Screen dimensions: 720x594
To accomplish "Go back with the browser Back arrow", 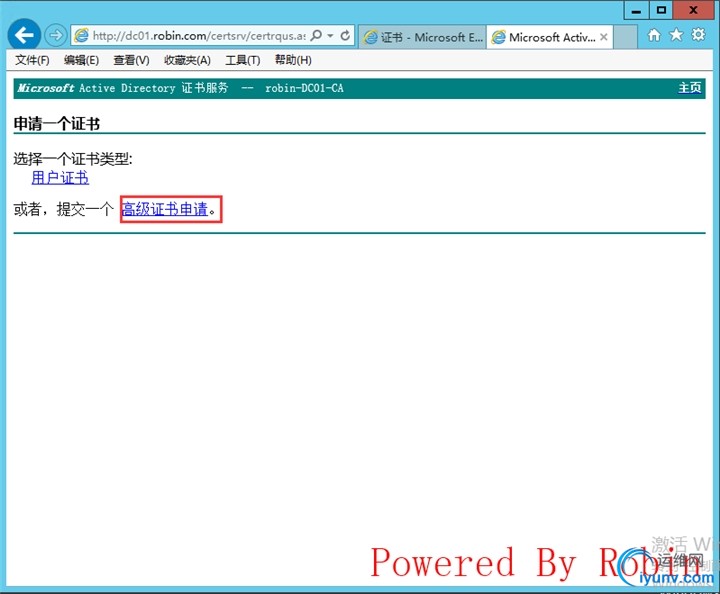I will coord(24,34).
